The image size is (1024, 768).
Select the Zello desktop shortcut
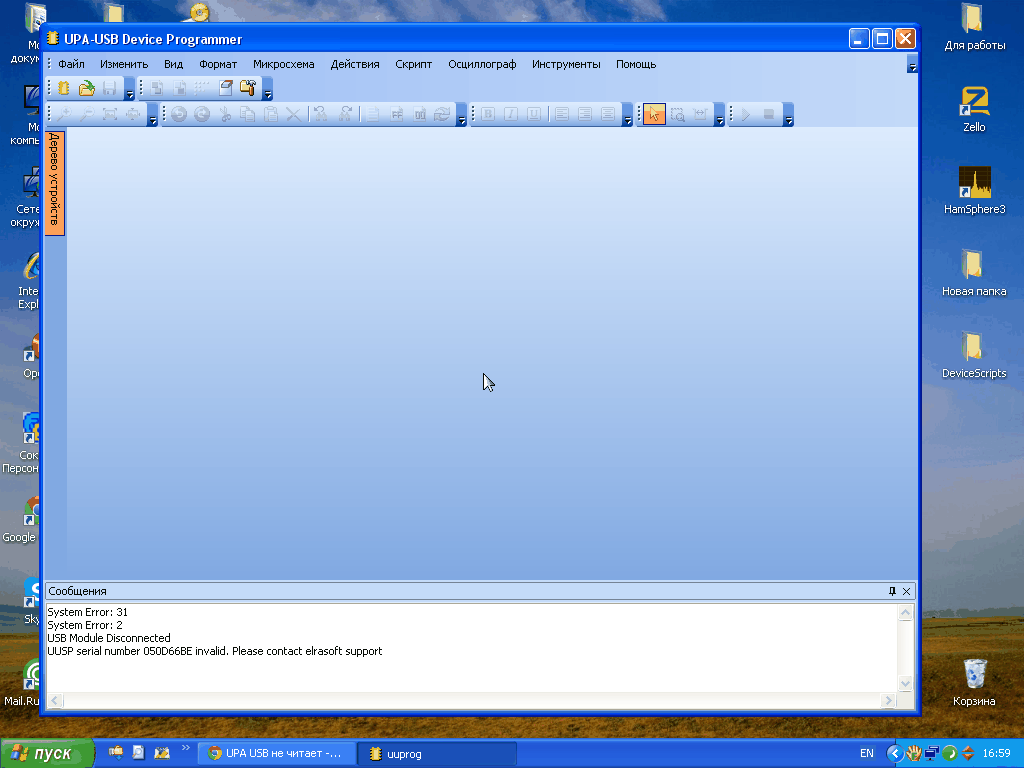974,108
